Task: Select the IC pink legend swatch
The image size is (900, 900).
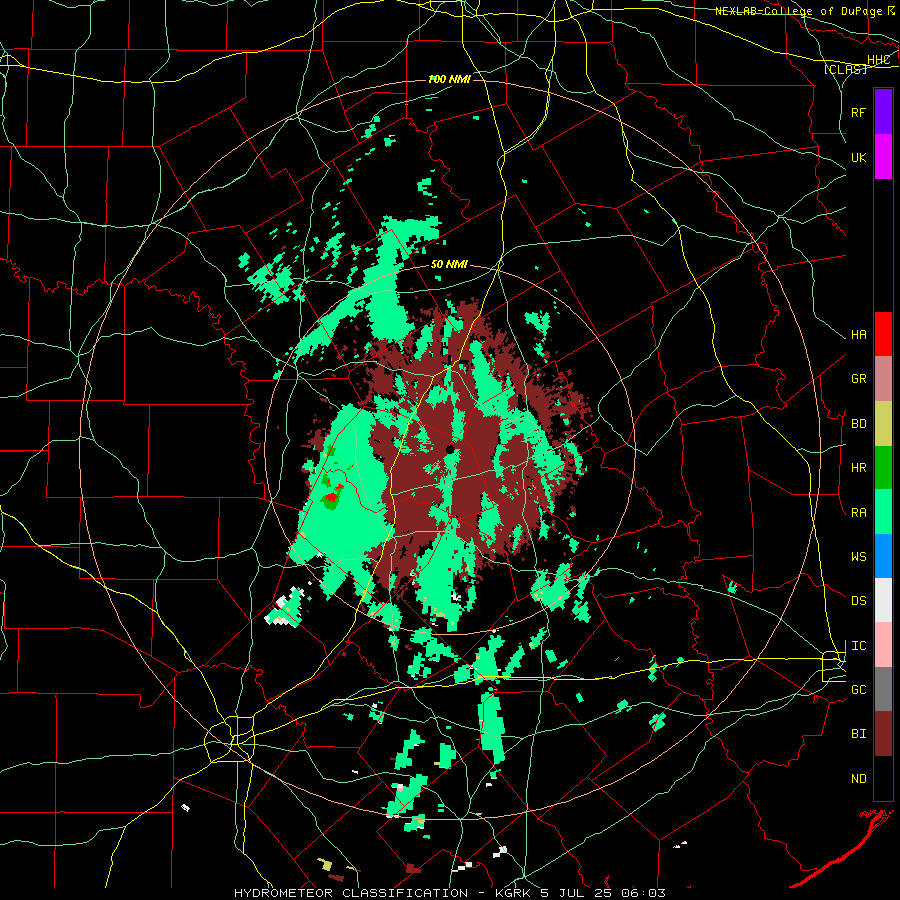Action: (x=883, y=645)
